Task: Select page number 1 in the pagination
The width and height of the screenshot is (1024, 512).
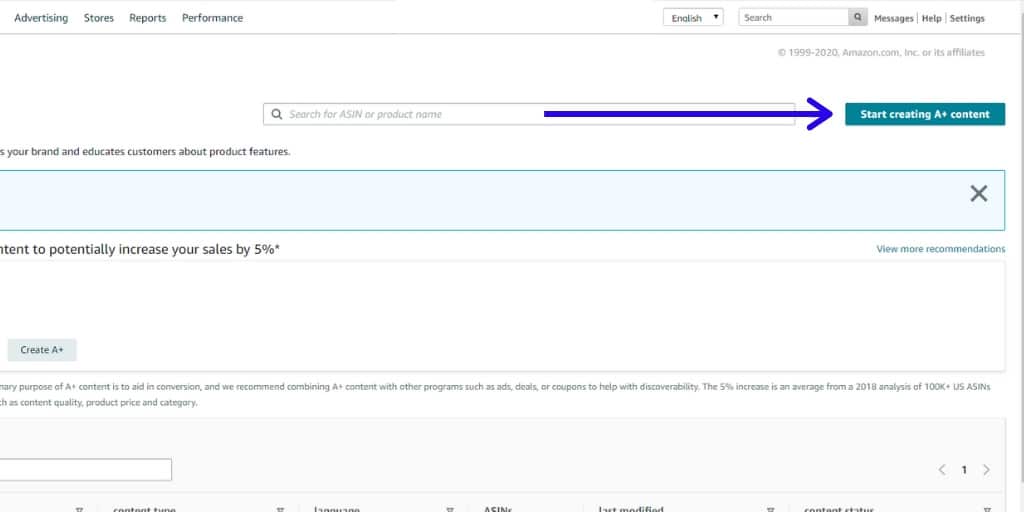Action: (964, 470)
